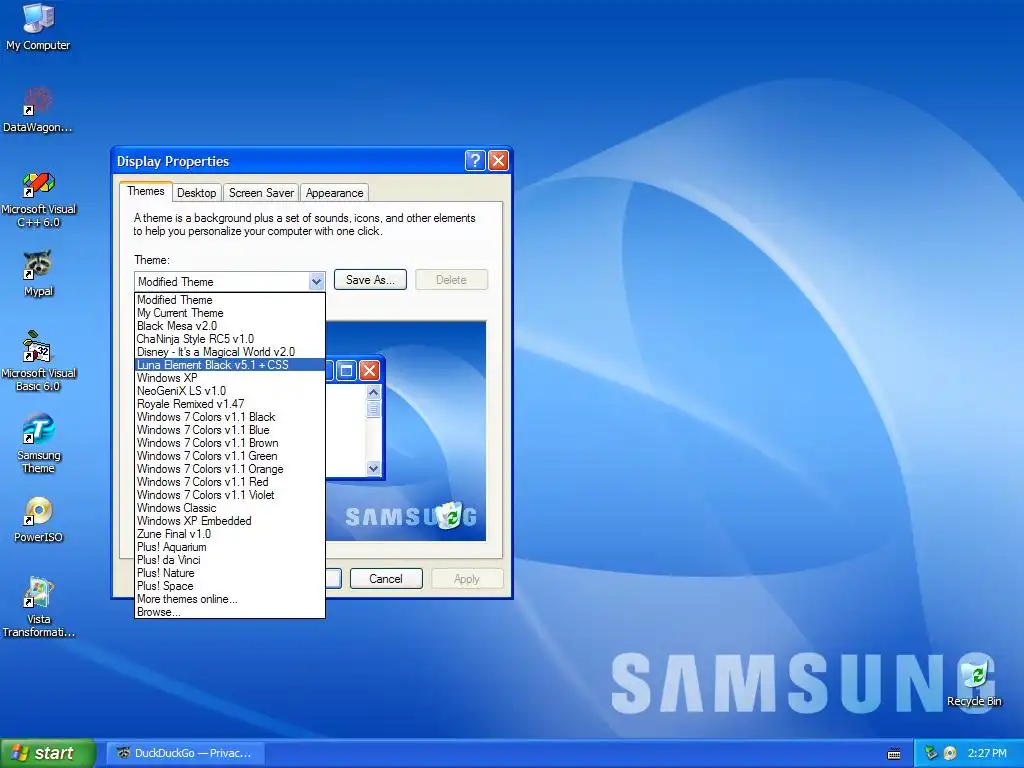Click the Cancel button
1024x768 pixels.
(386, 579)
